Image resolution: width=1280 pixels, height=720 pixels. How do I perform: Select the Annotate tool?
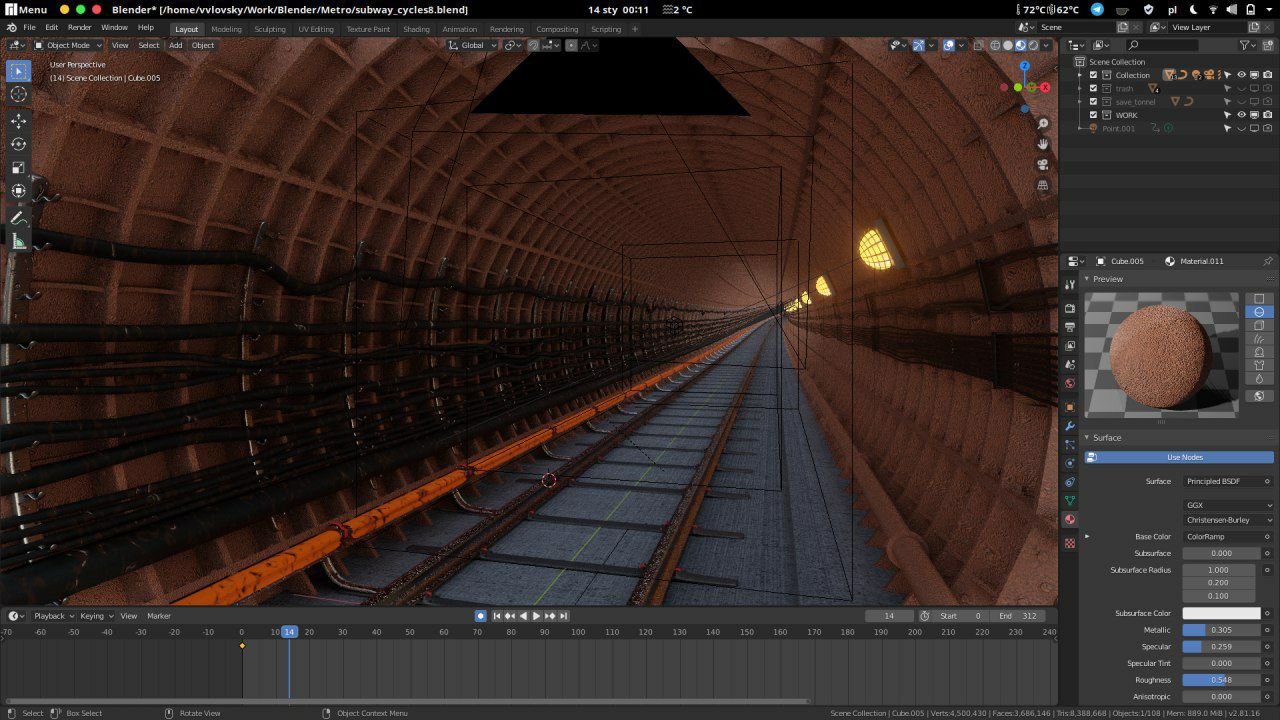[x=18, y=218]
